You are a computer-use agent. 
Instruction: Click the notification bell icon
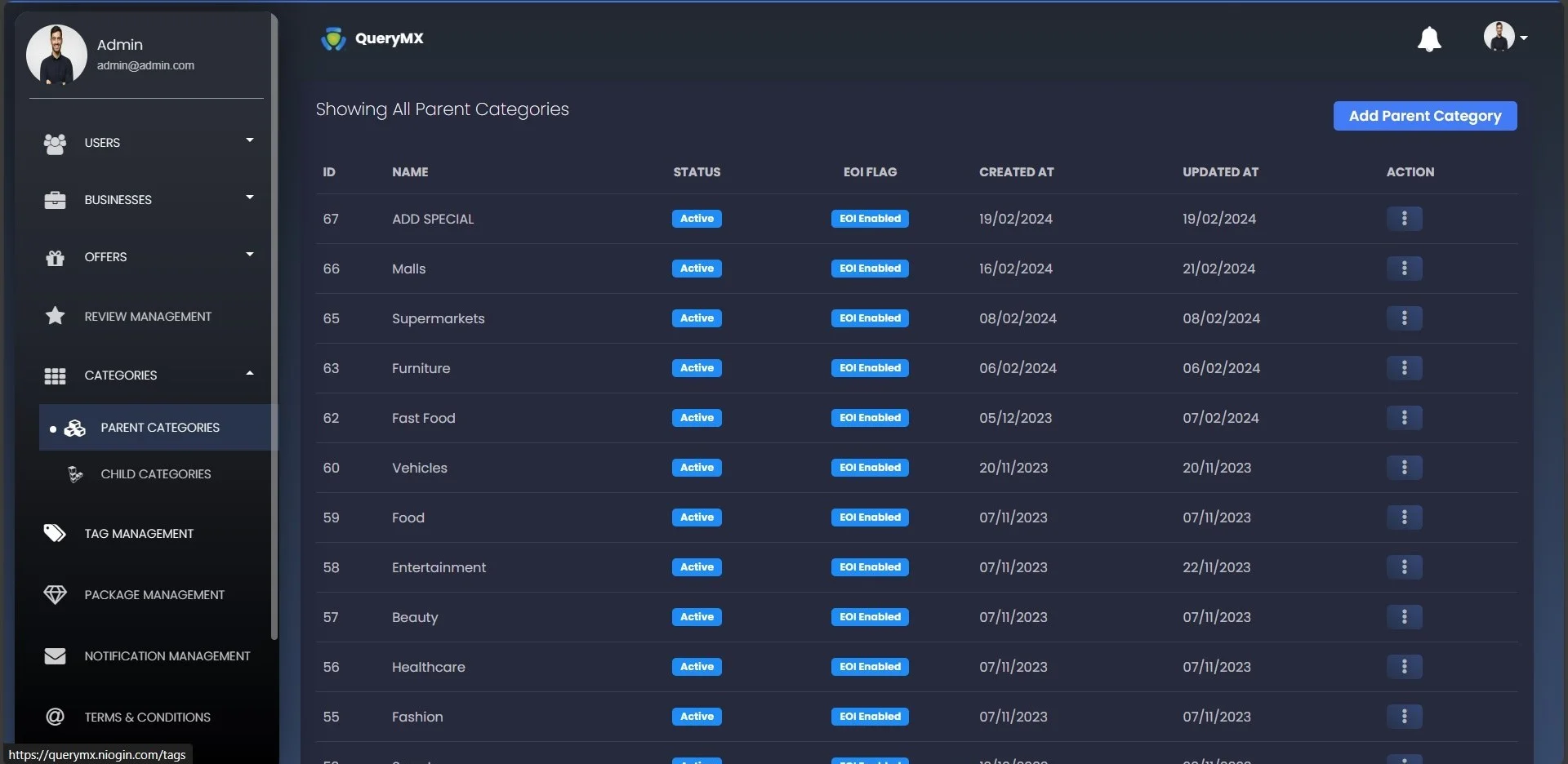[1428, 39]
